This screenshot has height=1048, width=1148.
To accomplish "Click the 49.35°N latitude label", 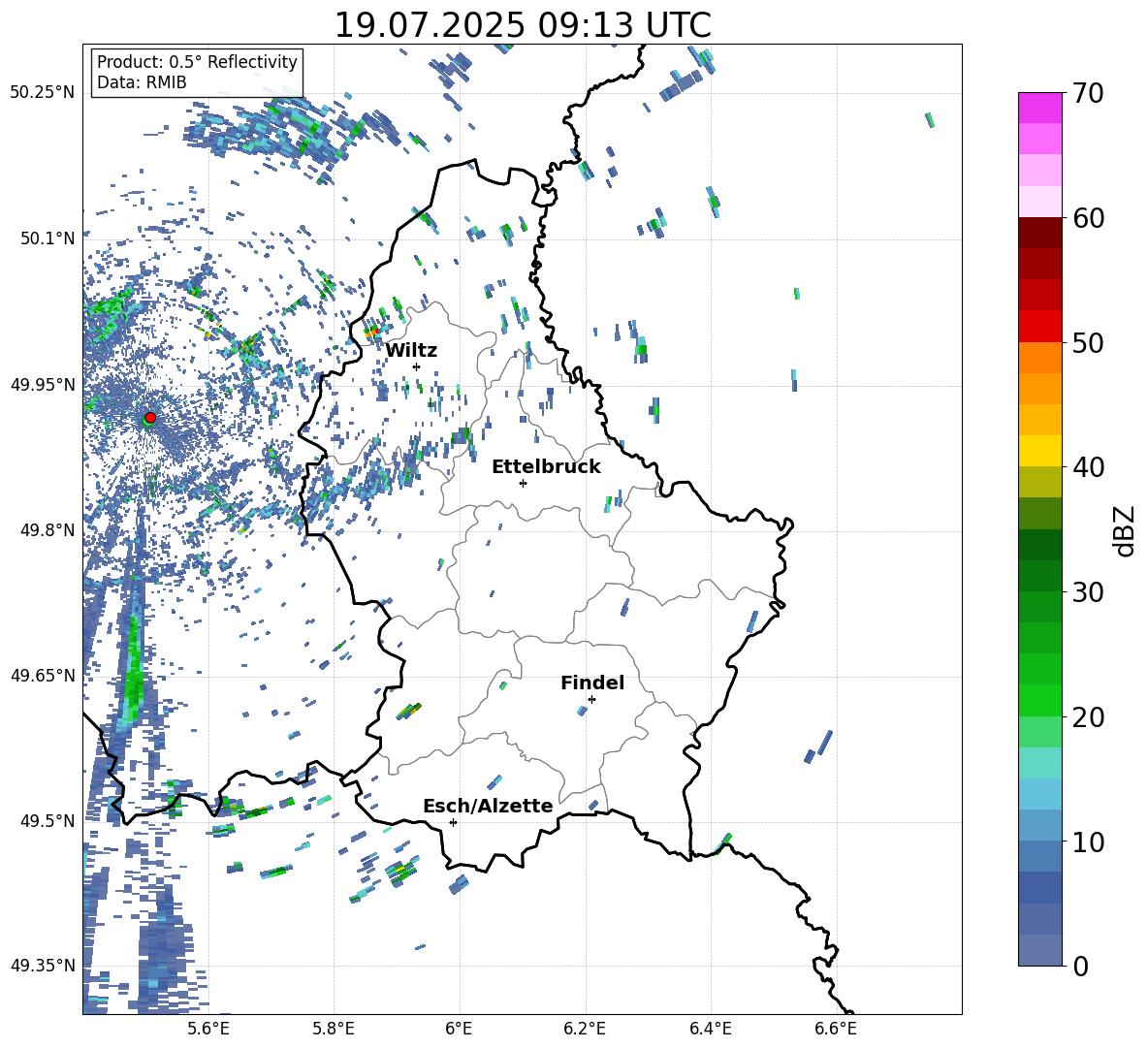I will [43, 966].
